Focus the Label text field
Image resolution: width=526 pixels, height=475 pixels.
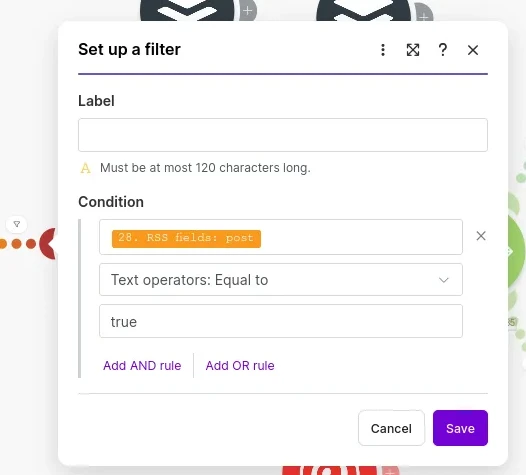(x=283, y=135)
